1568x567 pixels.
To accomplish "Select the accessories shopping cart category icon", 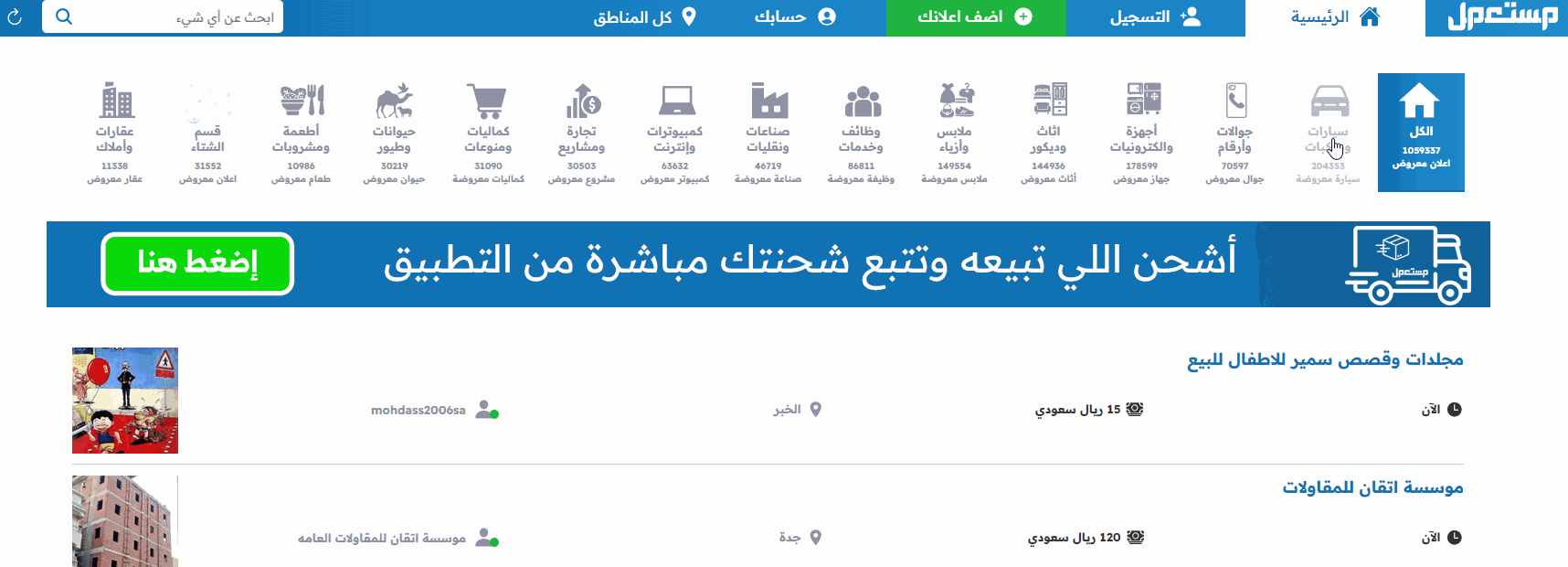I will (x=488, y=101).
